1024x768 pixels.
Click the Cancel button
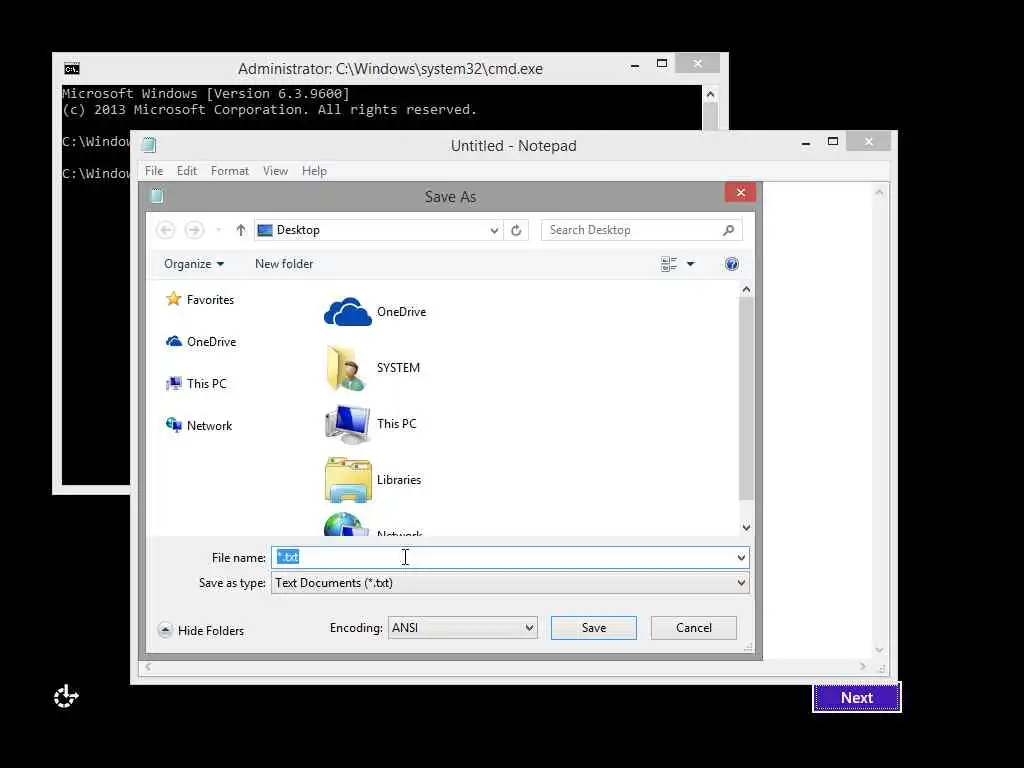coord(694,628)
